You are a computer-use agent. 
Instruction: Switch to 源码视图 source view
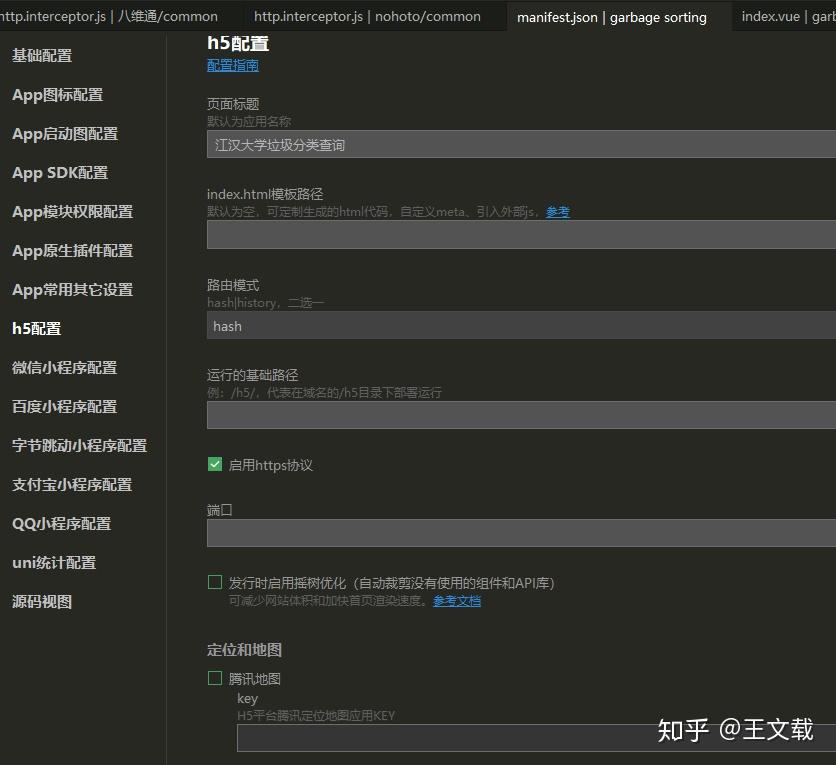coord(40,601)
